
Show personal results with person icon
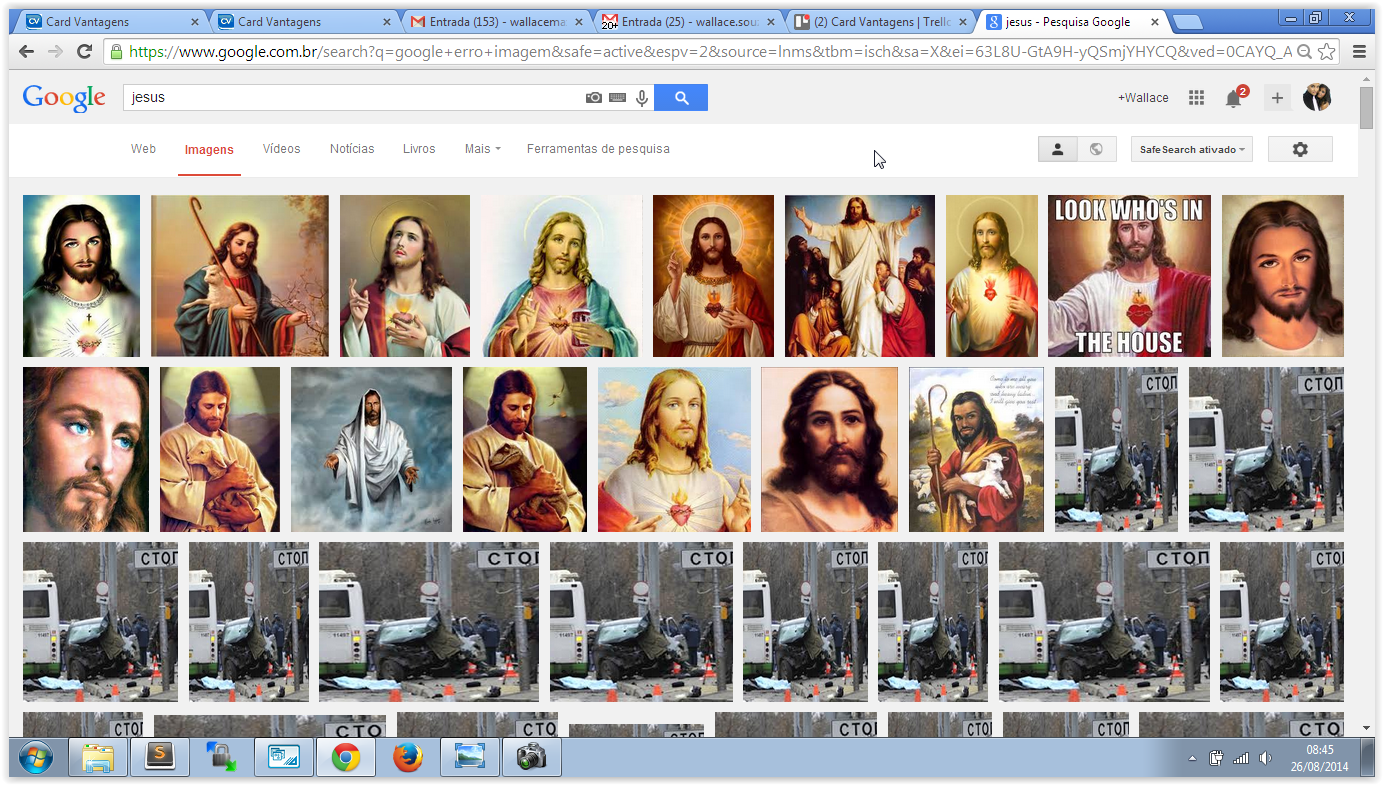point(1058,149)
